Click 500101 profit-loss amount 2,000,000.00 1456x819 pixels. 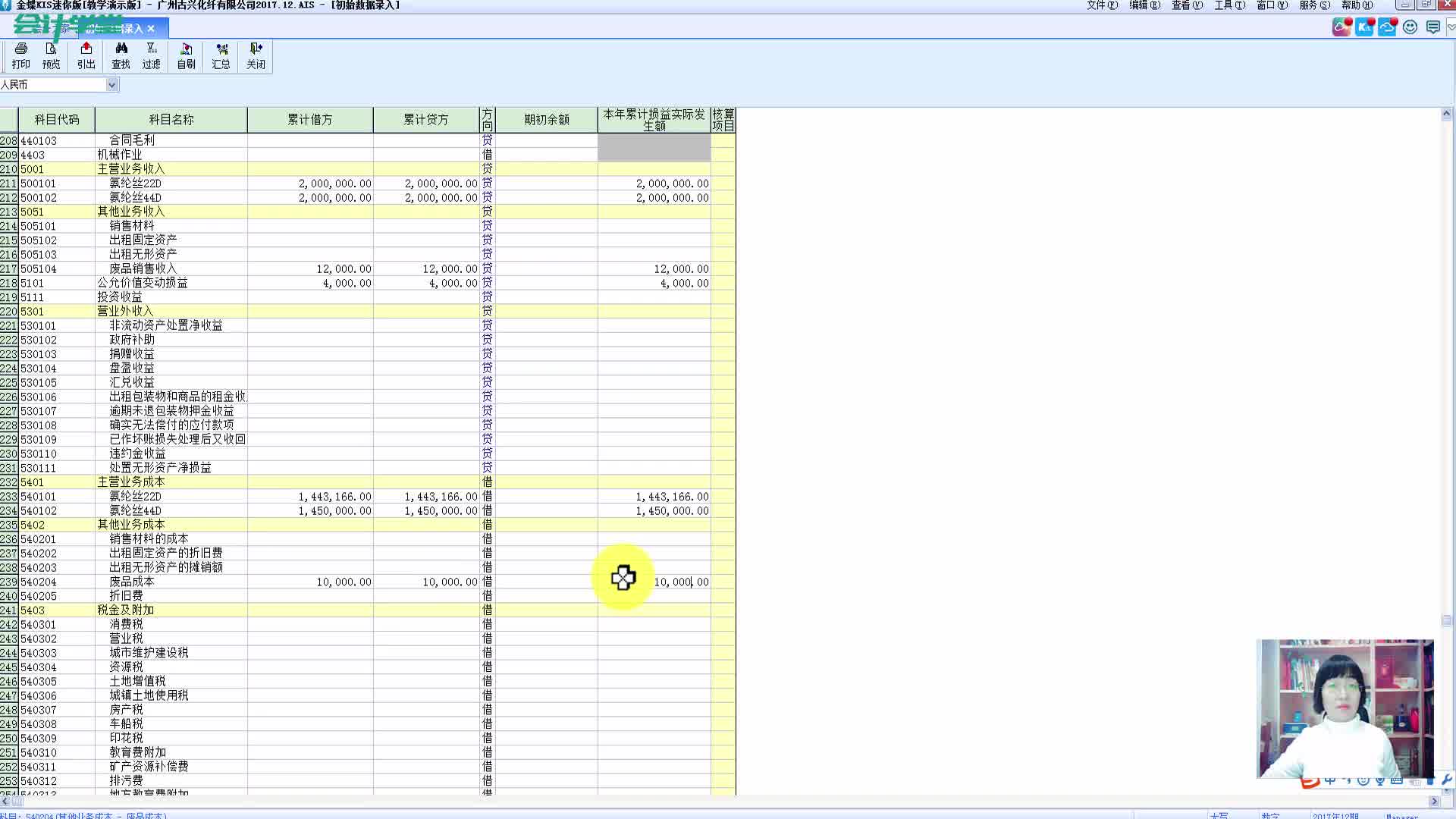[x=673, y=184]
